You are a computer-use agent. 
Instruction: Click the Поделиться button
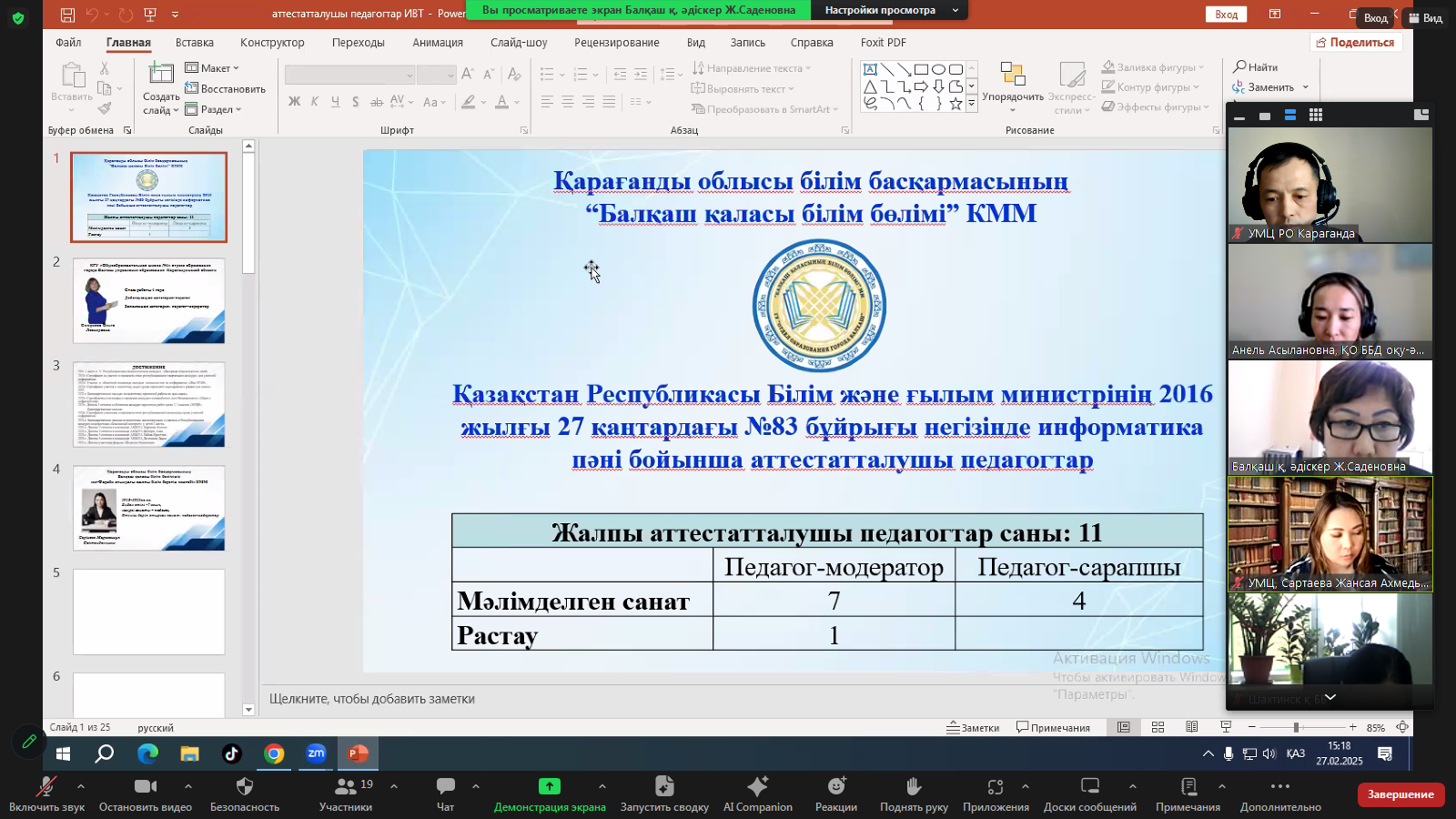pos(1355,43)
